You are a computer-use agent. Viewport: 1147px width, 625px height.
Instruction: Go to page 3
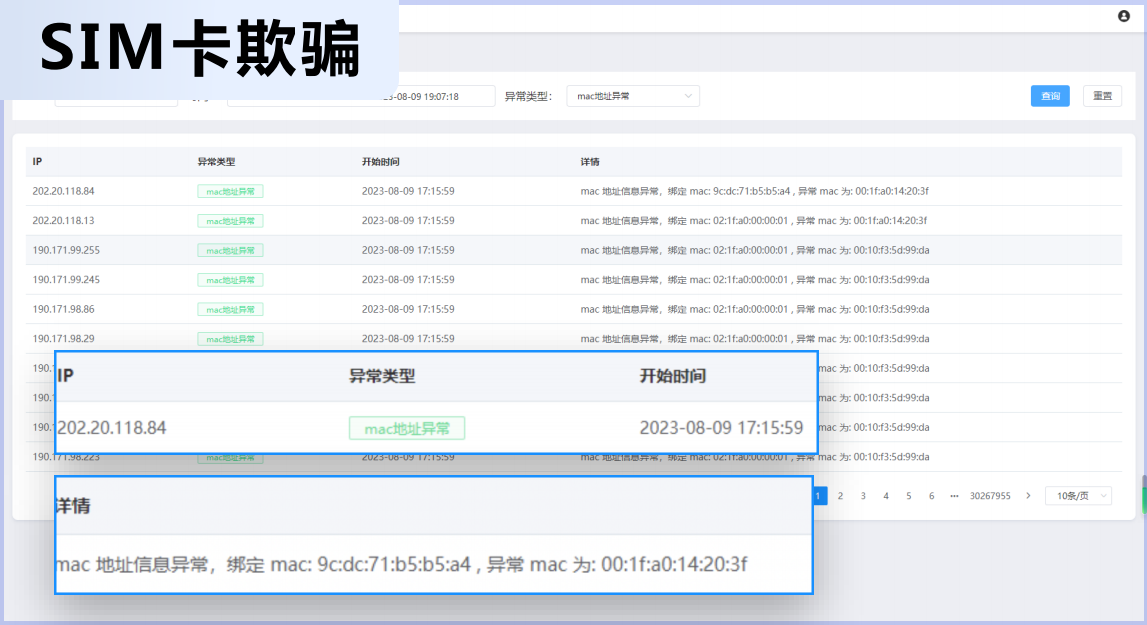click(863, 496)
